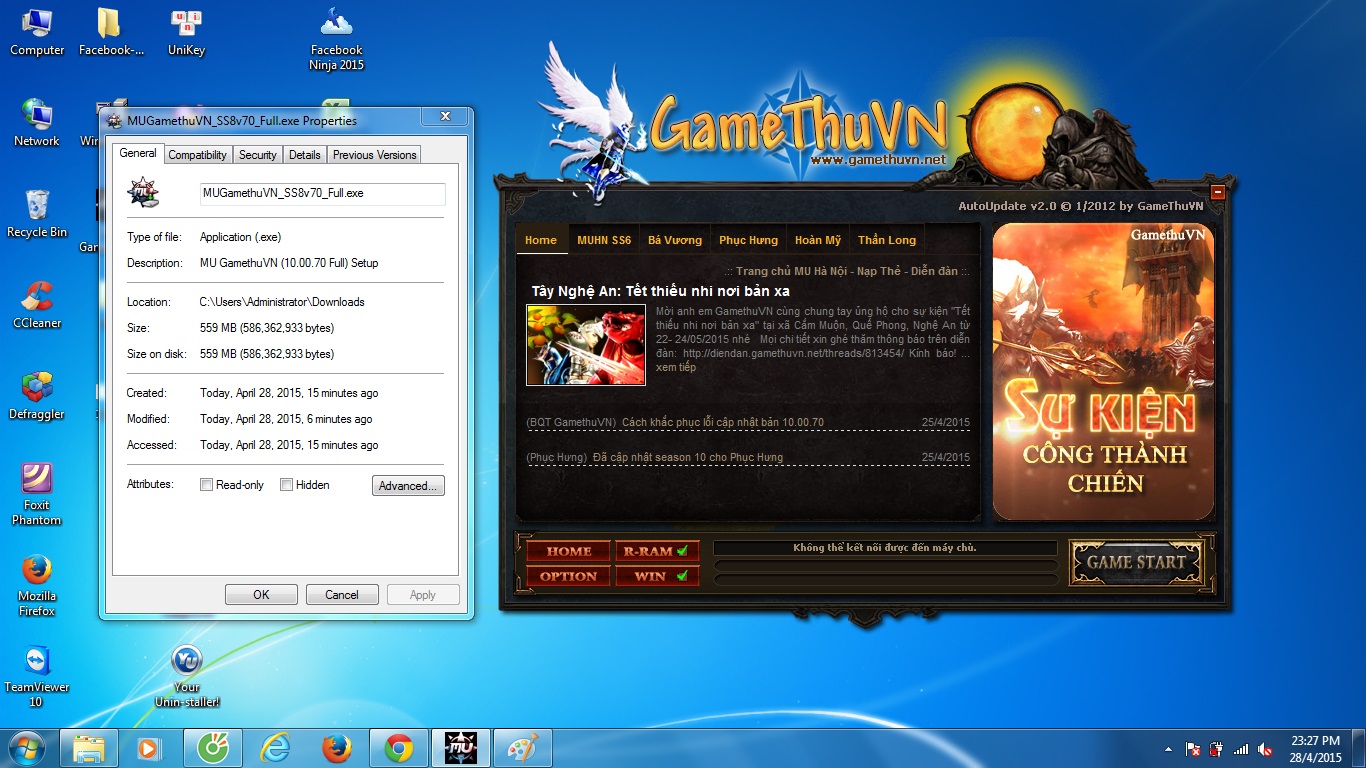Click the file icon in Properties dialog
The height and width of the screenshot is (768, 1366).
143,192
